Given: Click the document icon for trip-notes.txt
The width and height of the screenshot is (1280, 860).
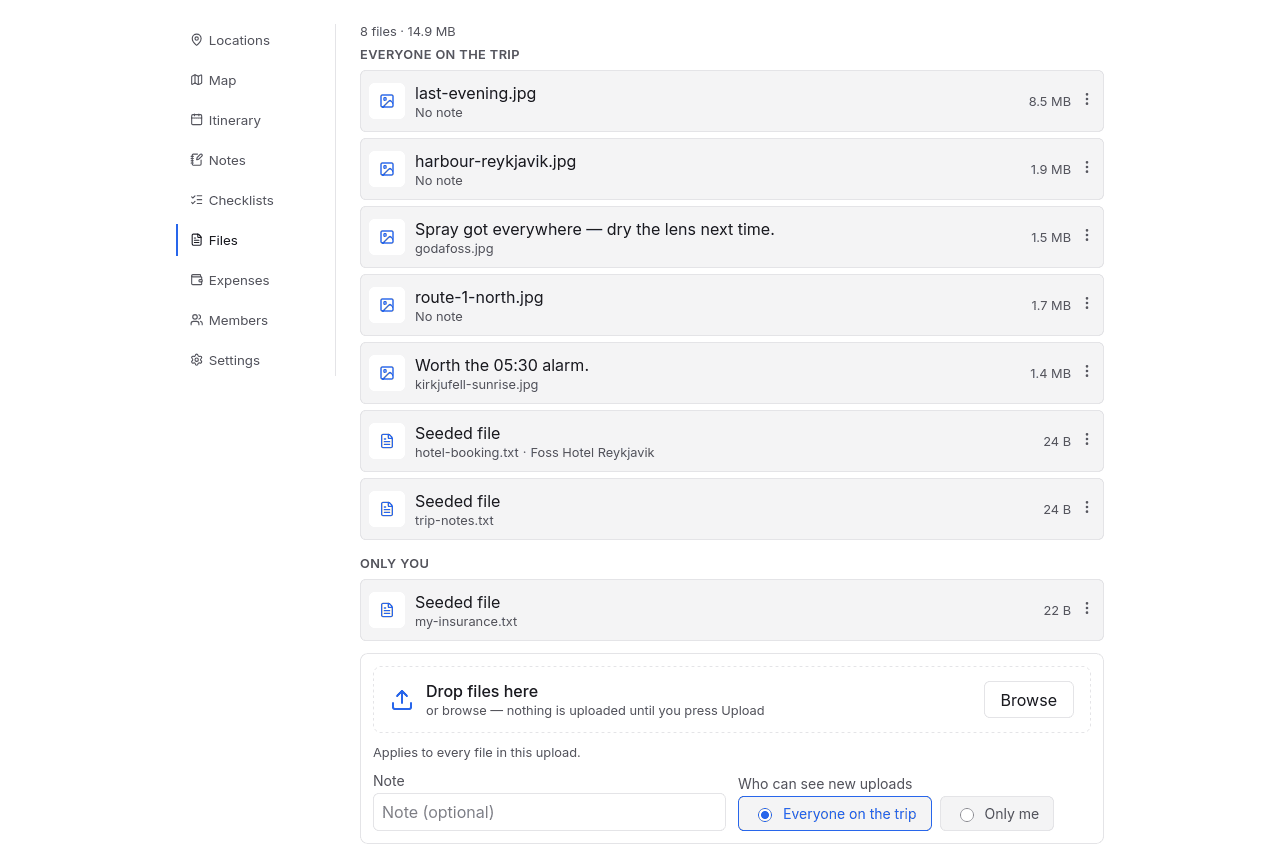Looking at the screenshot, I should pyautogui.click(x=387, y=509).
